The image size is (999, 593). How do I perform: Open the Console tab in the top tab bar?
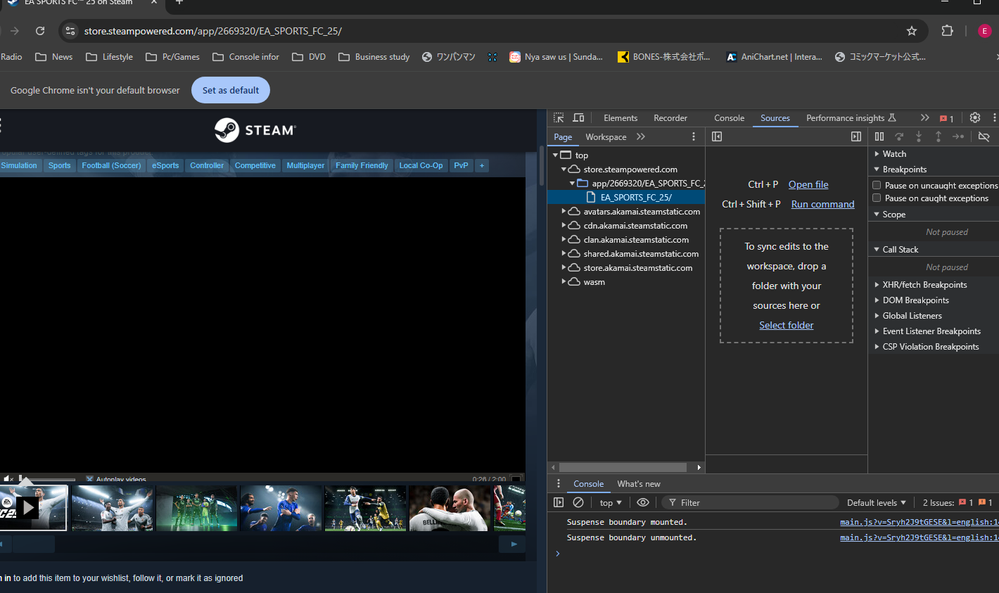tap(729, 118)
